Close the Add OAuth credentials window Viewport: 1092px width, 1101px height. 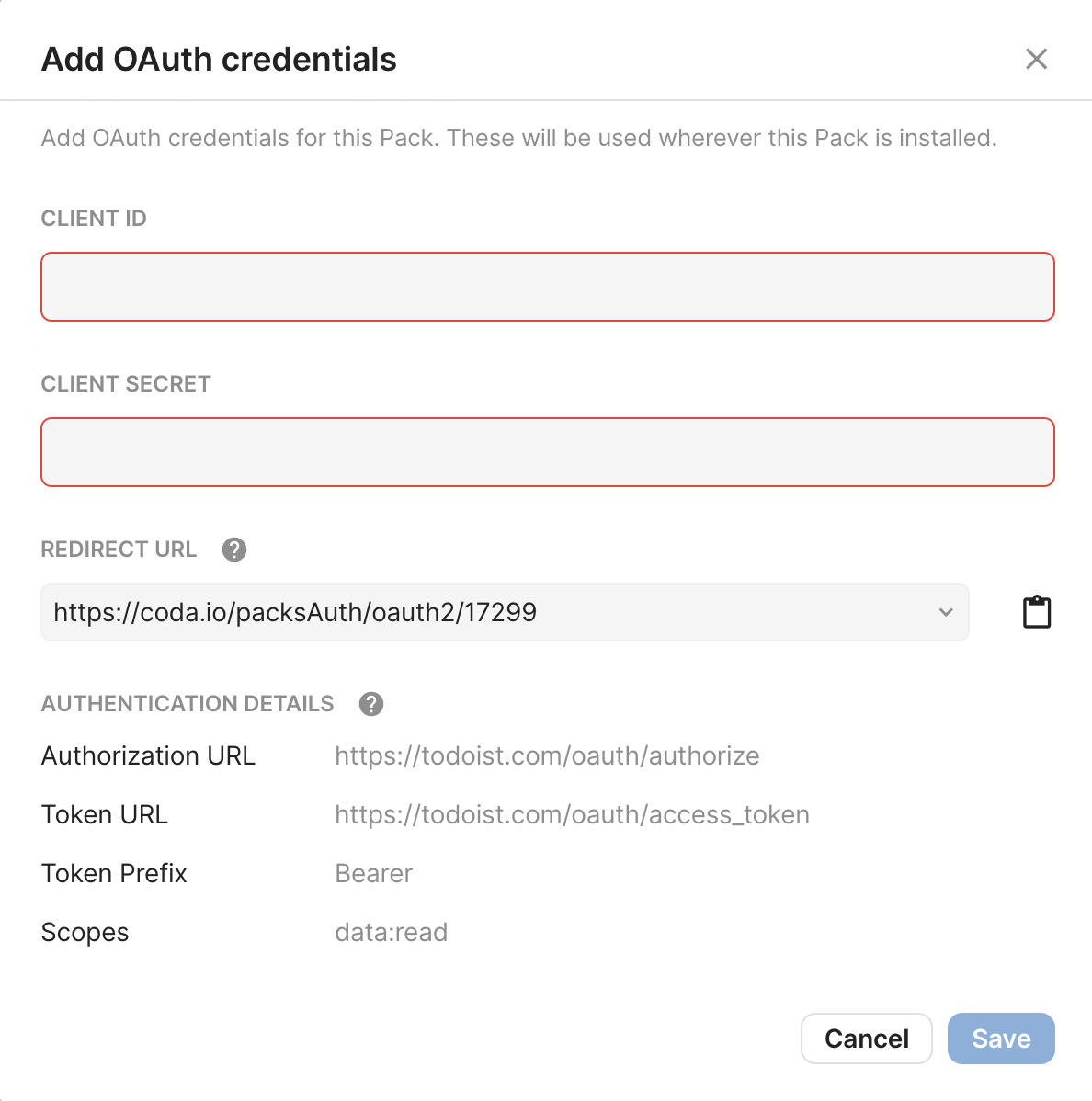(1036, 59)
